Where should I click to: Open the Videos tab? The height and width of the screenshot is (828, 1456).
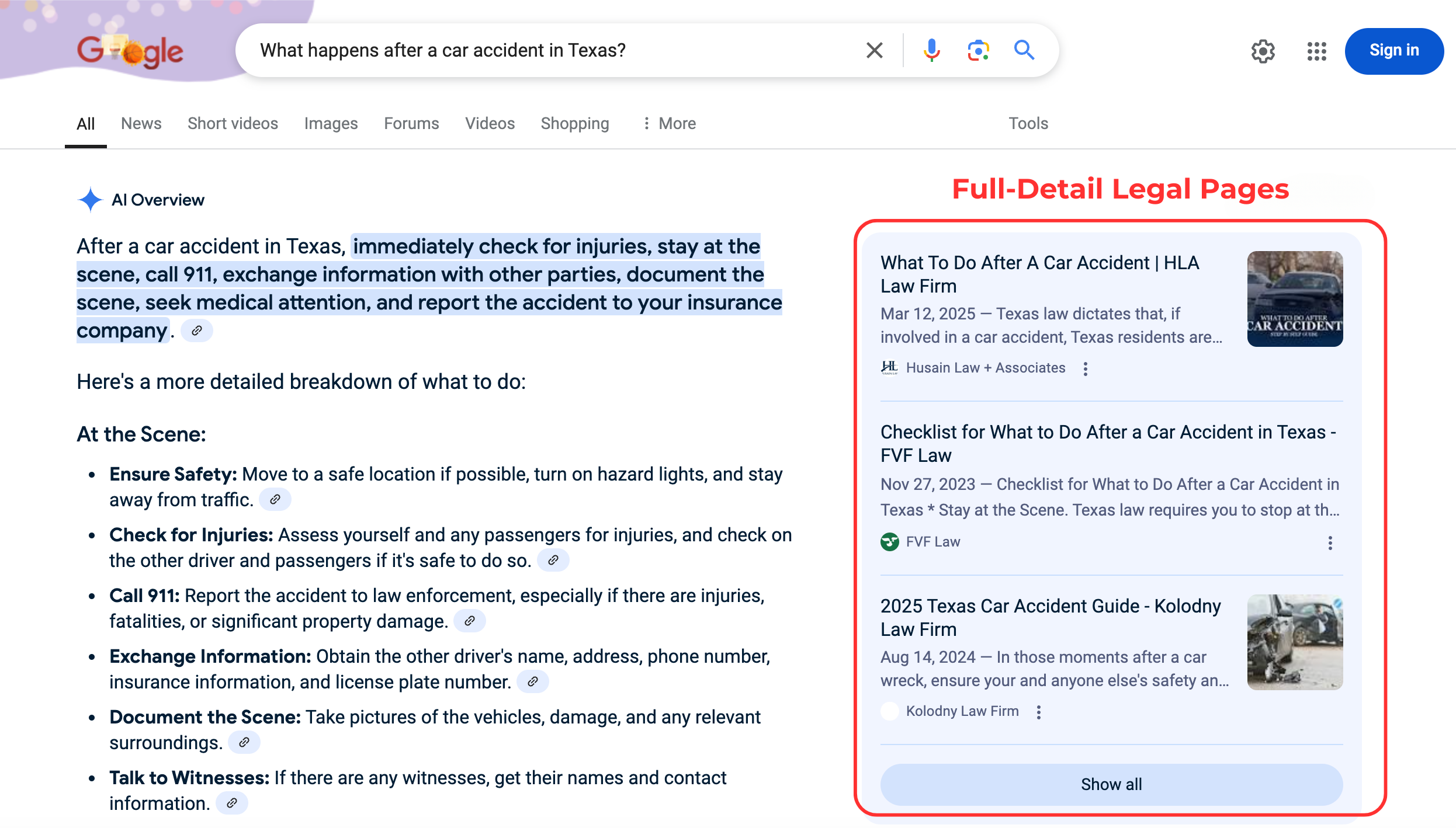[490, 123]
